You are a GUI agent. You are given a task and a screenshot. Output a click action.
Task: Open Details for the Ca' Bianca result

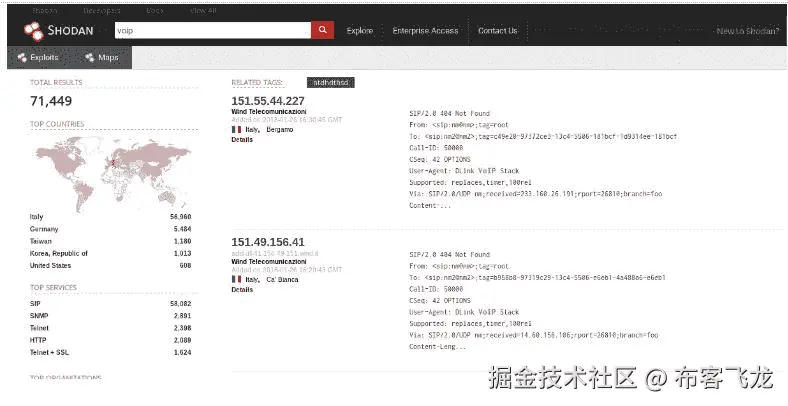242,290
